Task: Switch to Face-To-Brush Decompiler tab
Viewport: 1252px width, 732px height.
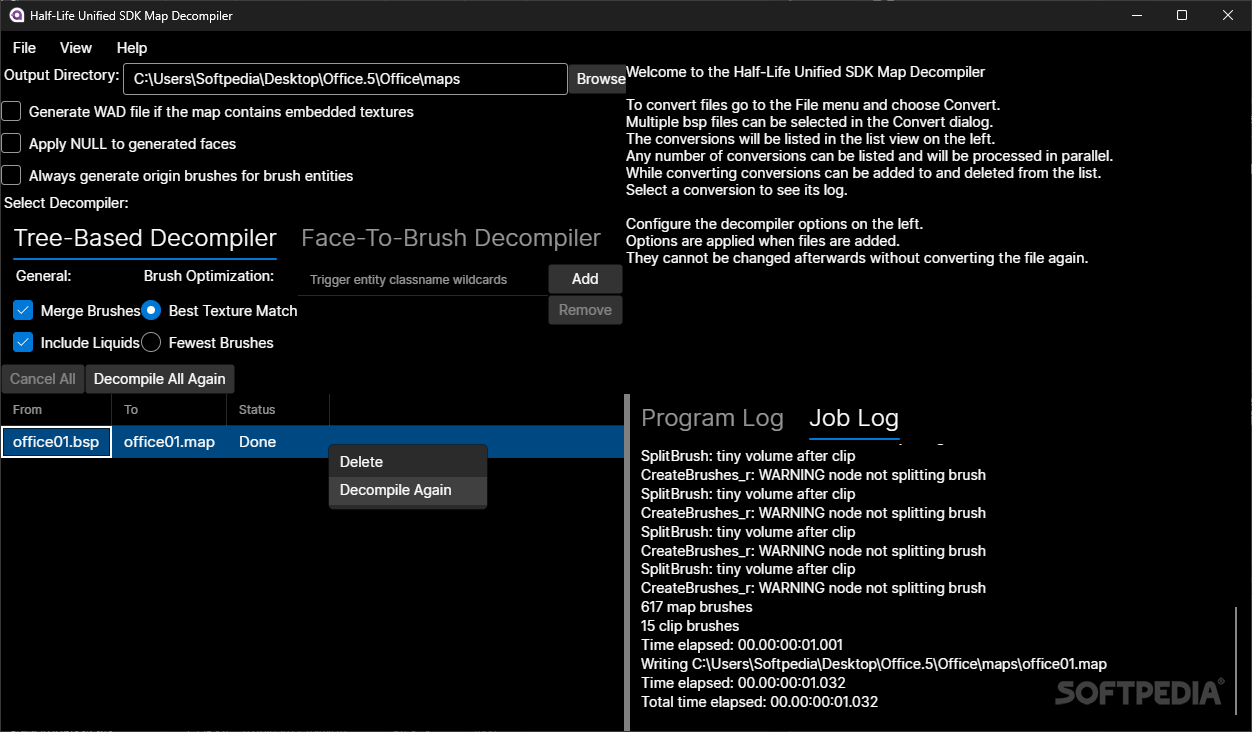Action: (451, 238)
